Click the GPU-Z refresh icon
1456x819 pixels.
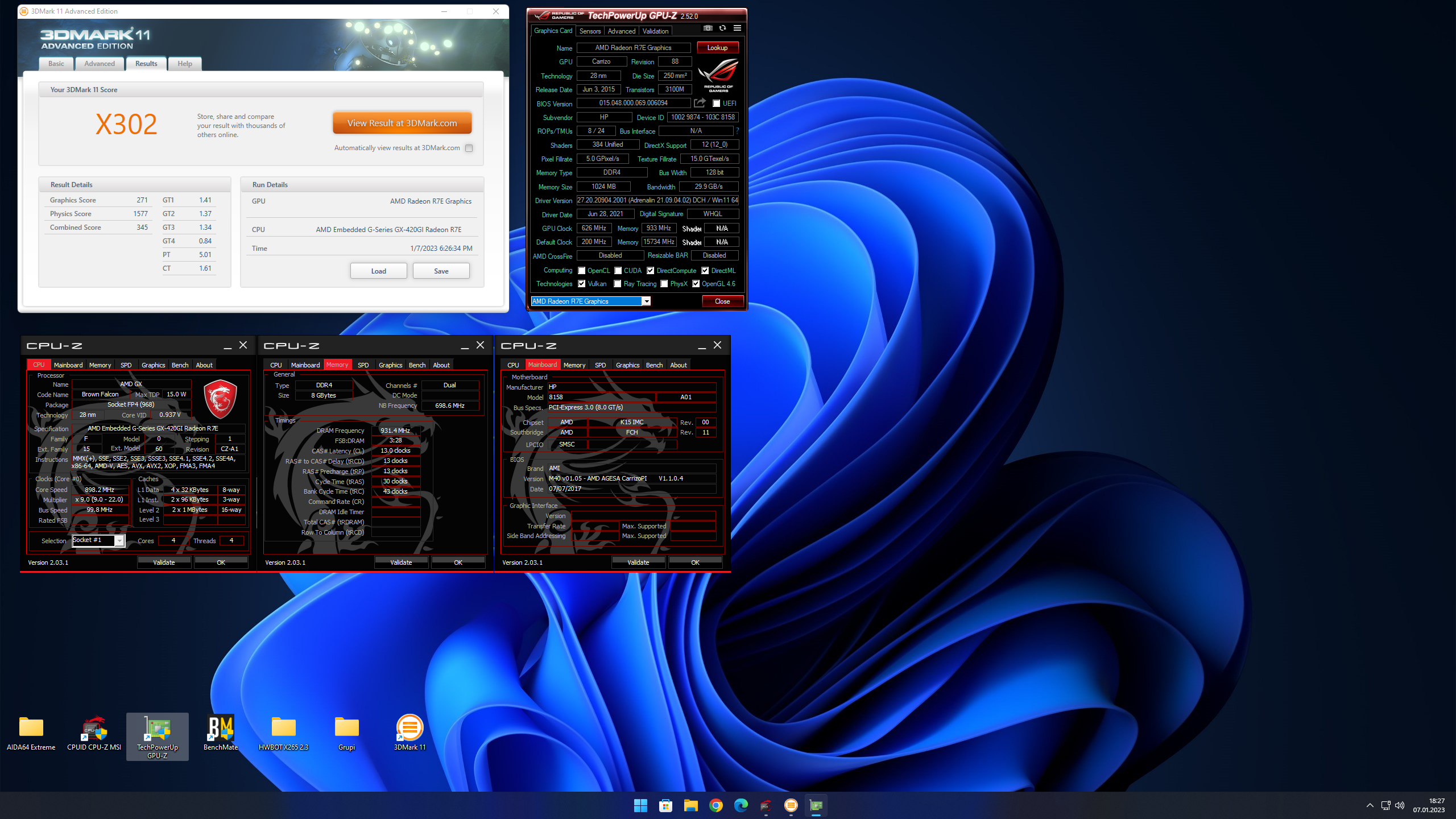coord(722,28)
